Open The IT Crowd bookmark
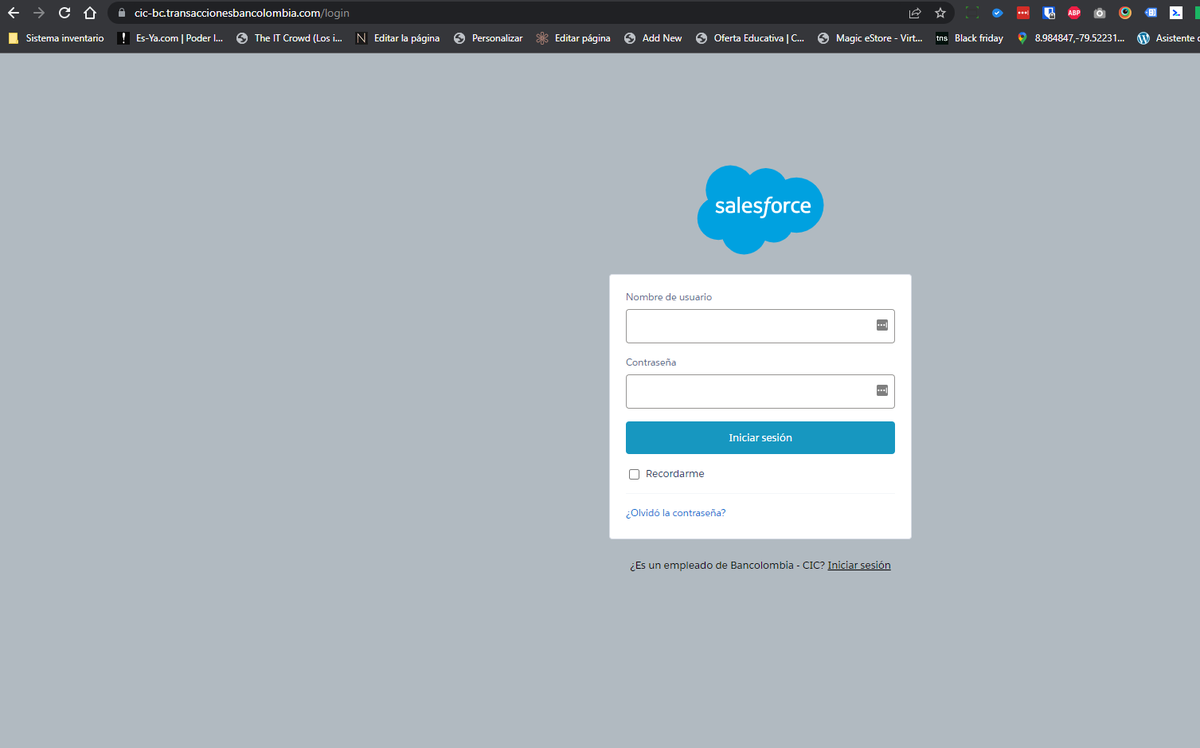 [290, 38]
